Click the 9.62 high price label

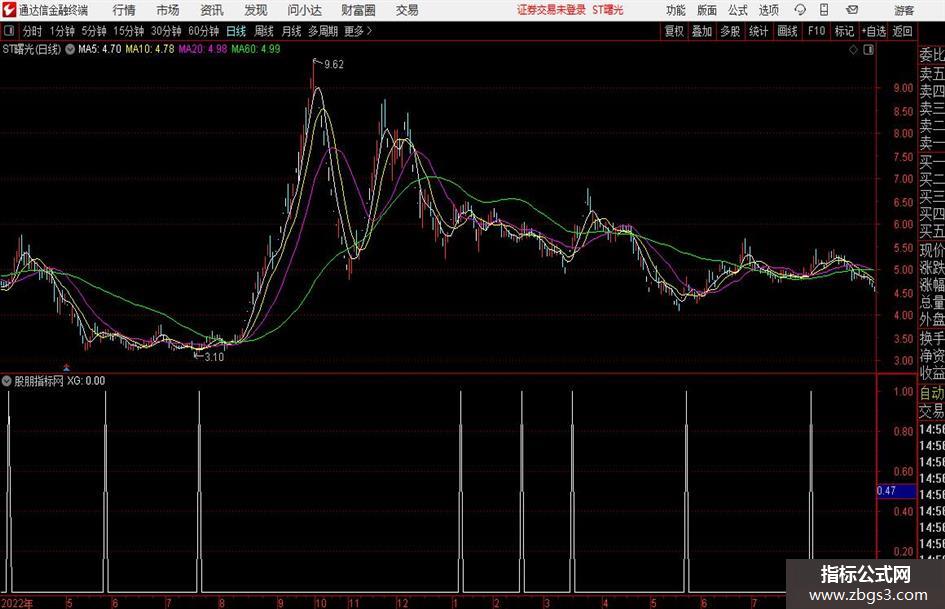pyautogui.click(x=334, y=65)
